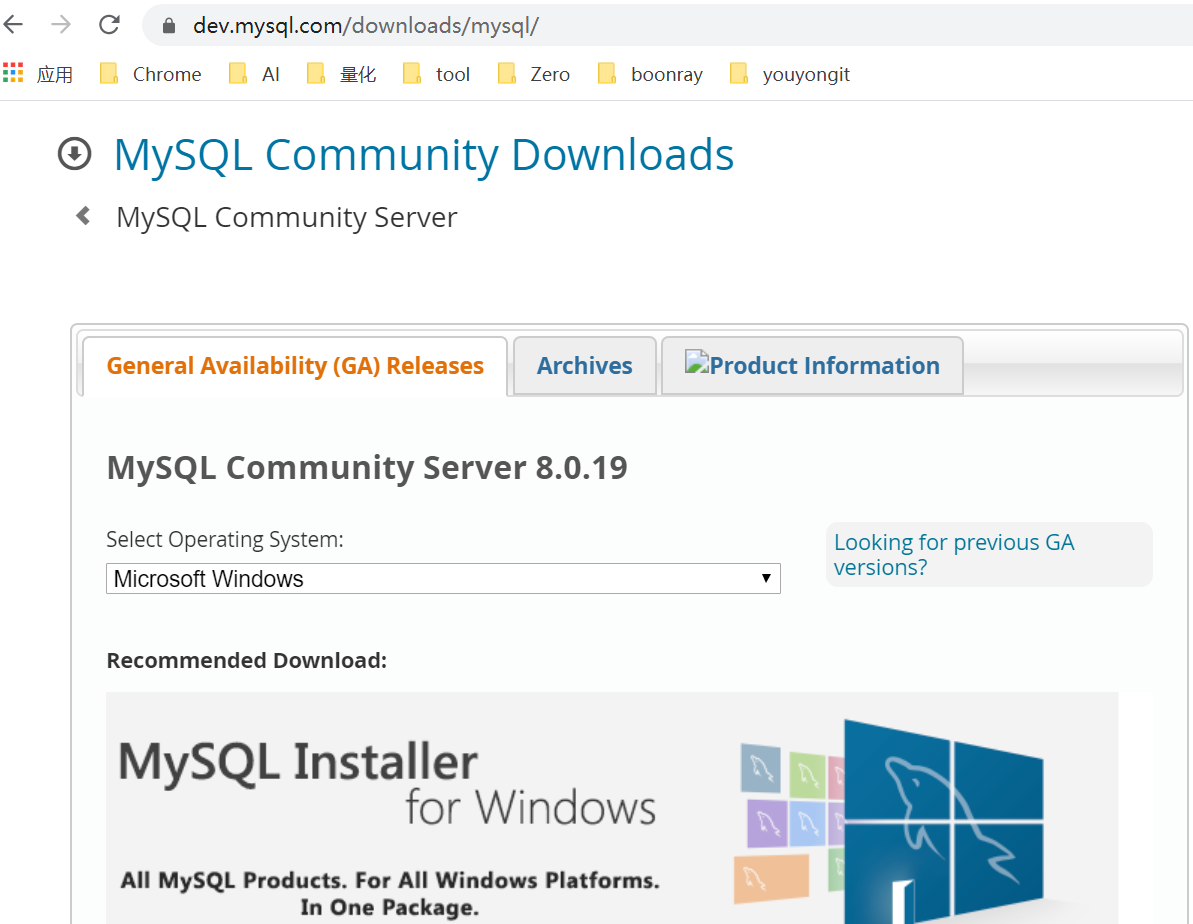1193x924 pixels.
Task: Open the Zero bookmarks folder
Action: [x=534, y=74]
